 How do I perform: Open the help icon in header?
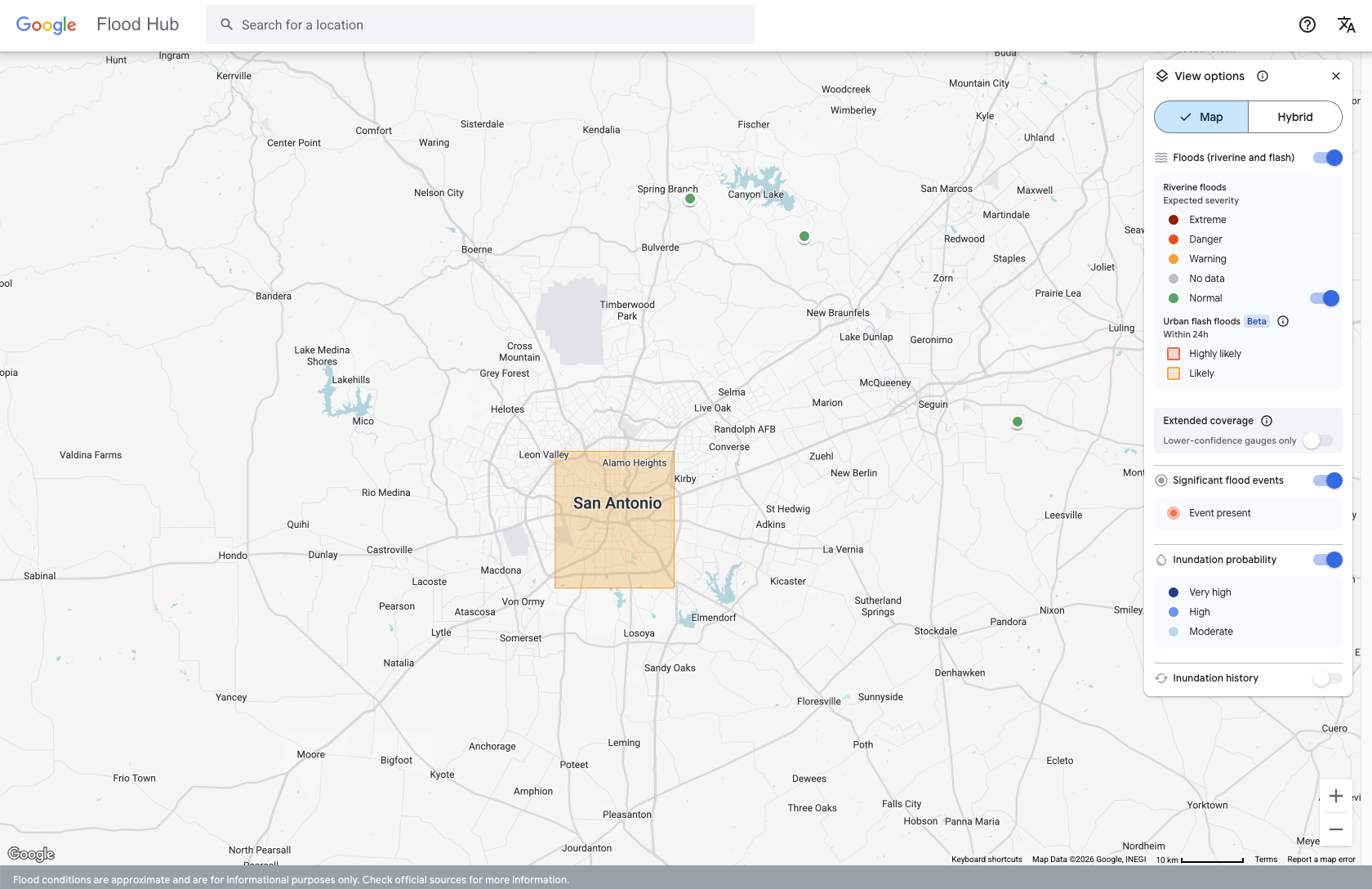click(x=1307, y=25)
